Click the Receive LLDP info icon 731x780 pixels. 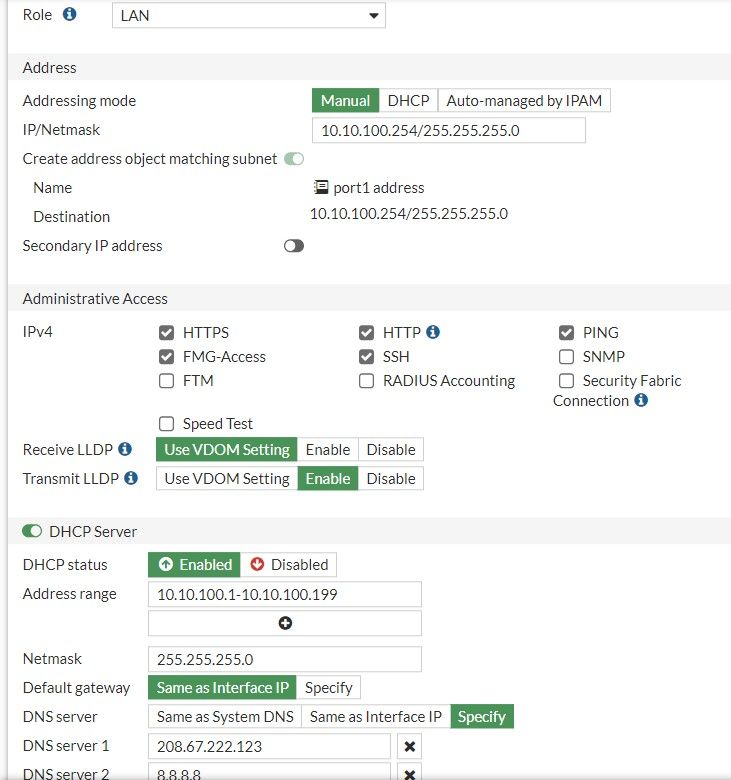click(x=125, y=450)
